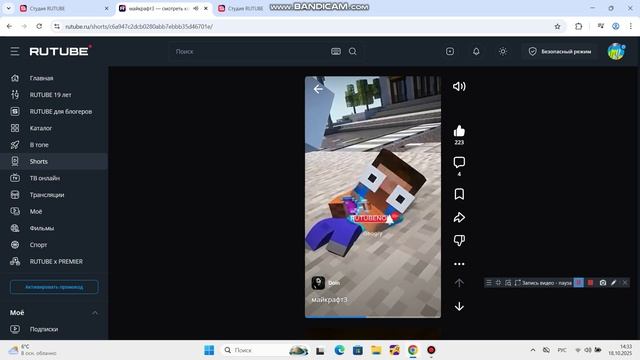Open the browser tab search dropdown

pyautogui.click(x=8, y=8)
